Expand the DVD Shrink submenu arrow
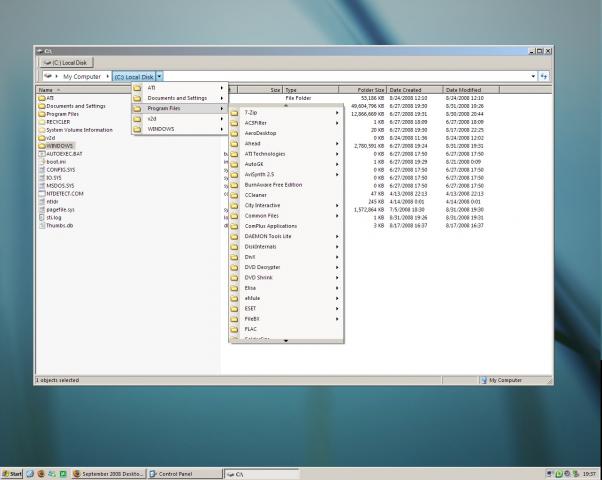This screenshot has height=480, width=602. [337, 278]
